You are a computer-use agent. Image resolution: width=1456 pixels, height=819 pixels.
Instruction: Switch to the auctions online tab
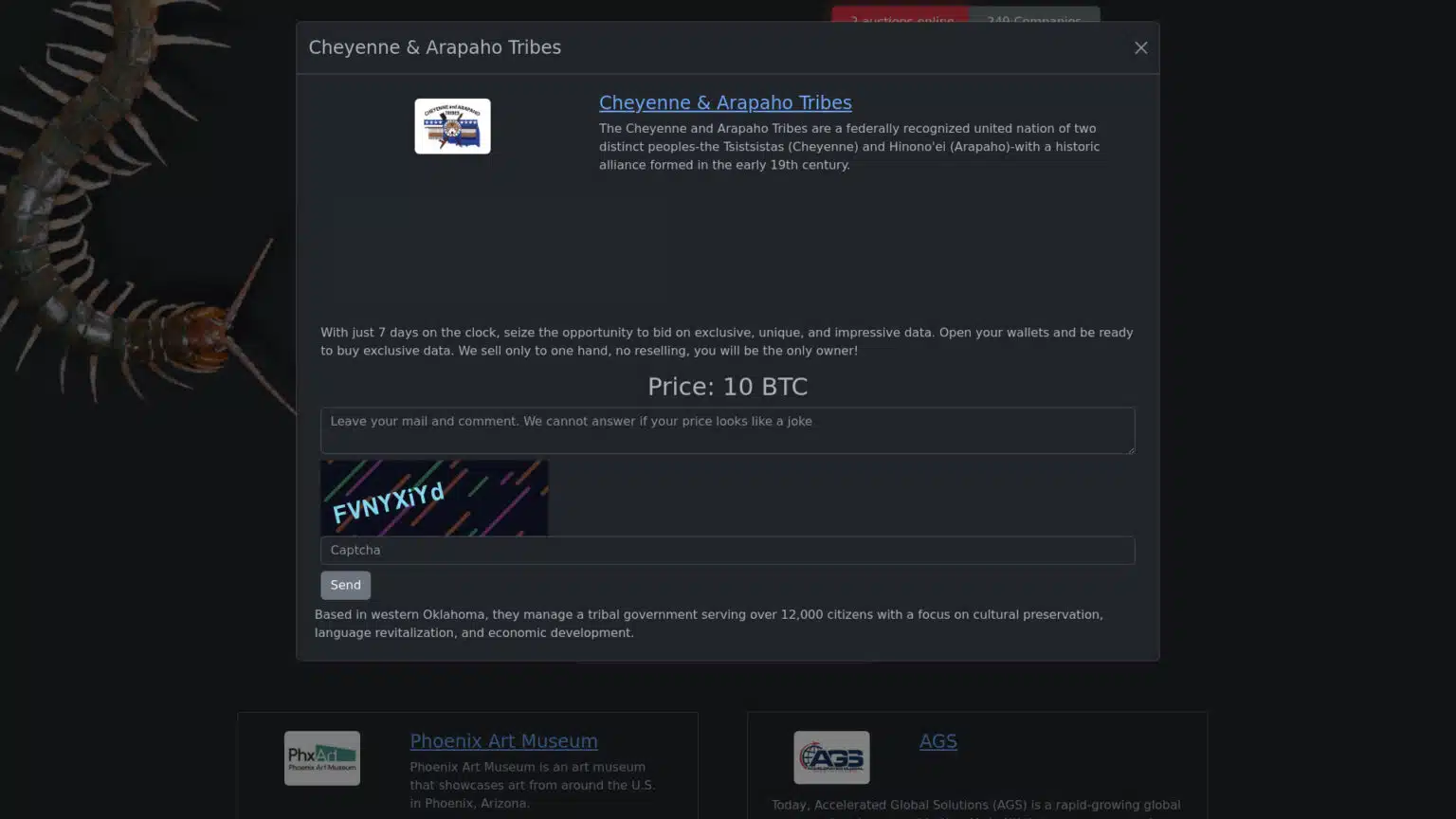click(901, 14)
